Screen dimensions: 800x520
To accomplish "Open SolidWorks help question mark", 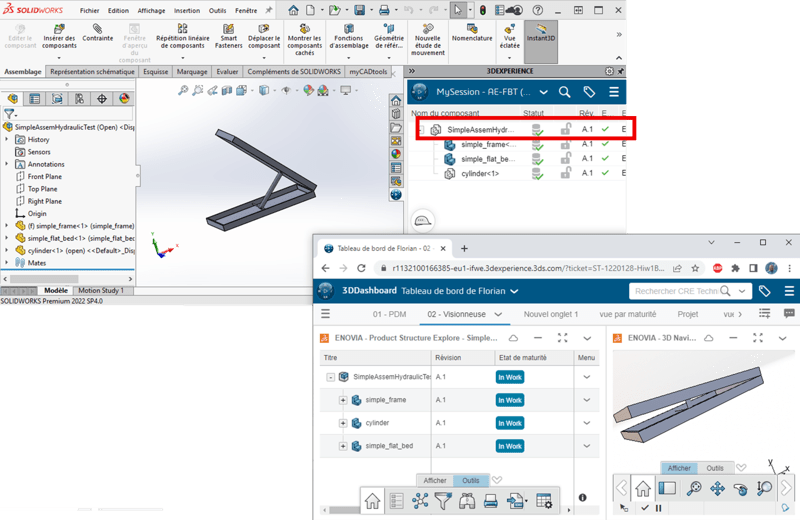I will pos(537,10).
